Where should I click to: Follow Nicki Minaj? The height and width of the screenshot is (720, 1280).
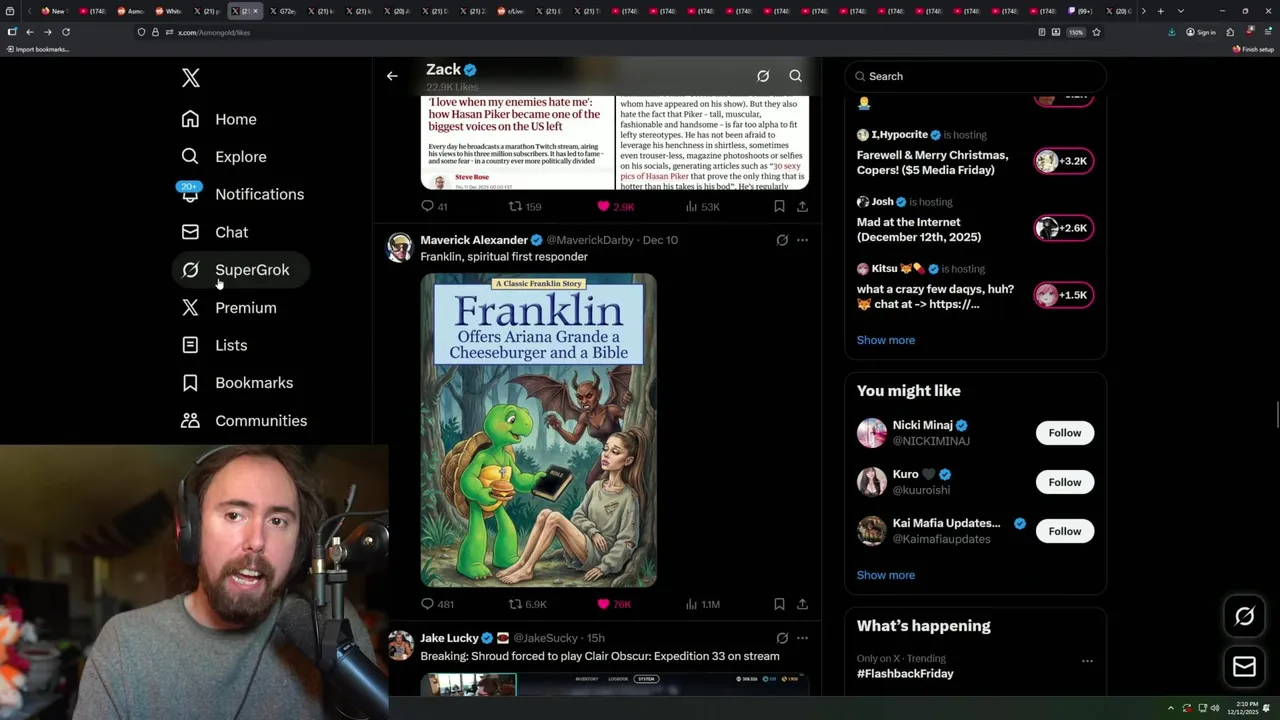pyautogui.click(x=1064, y=433)
